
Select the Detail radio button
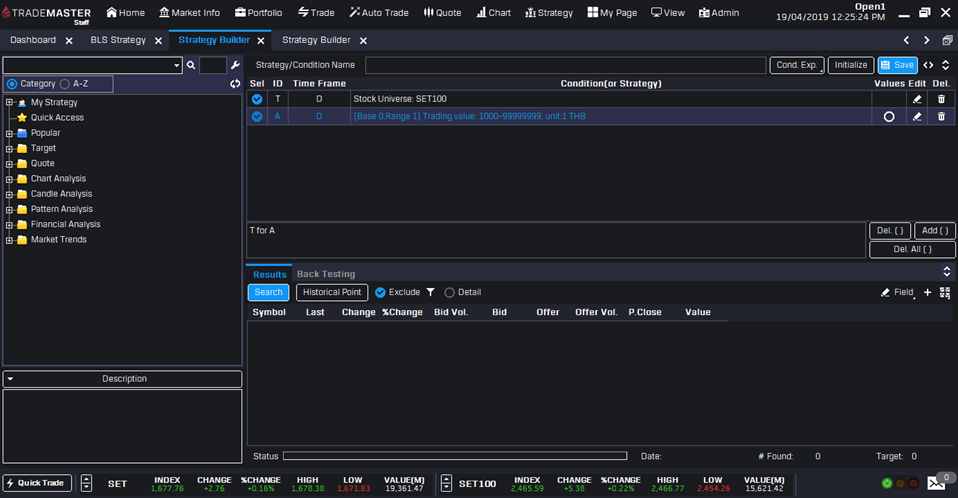[450, 293]
